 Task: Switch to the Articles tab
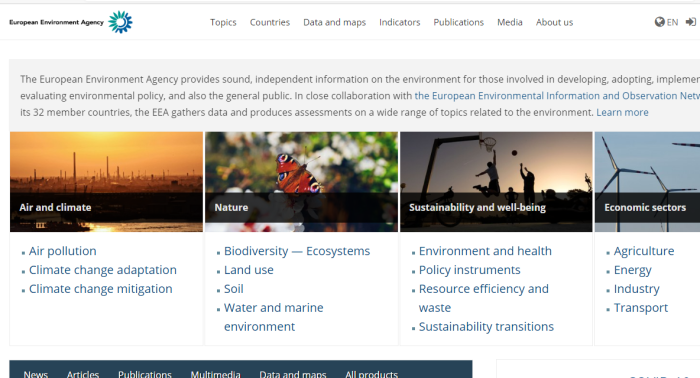click(83, 374)
